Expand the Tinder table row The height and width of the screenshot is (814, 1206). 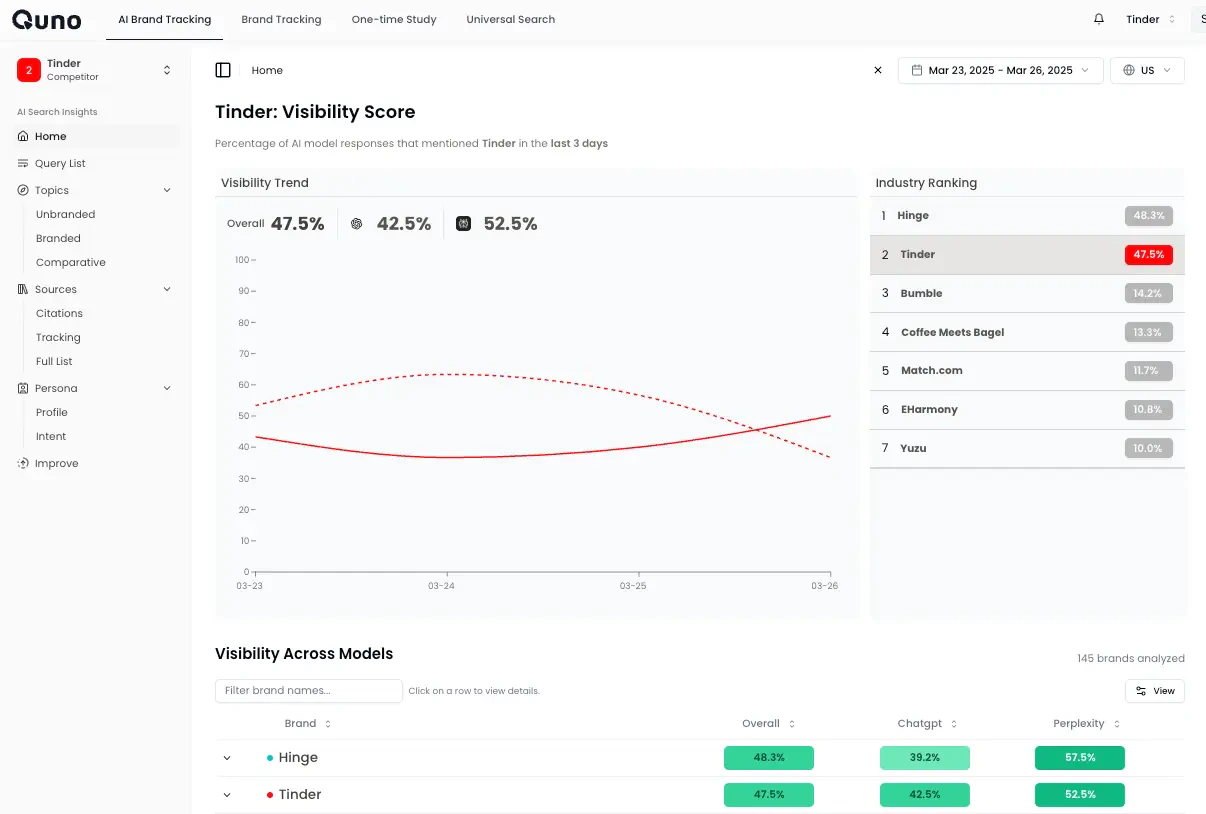[x=227, y=795]
